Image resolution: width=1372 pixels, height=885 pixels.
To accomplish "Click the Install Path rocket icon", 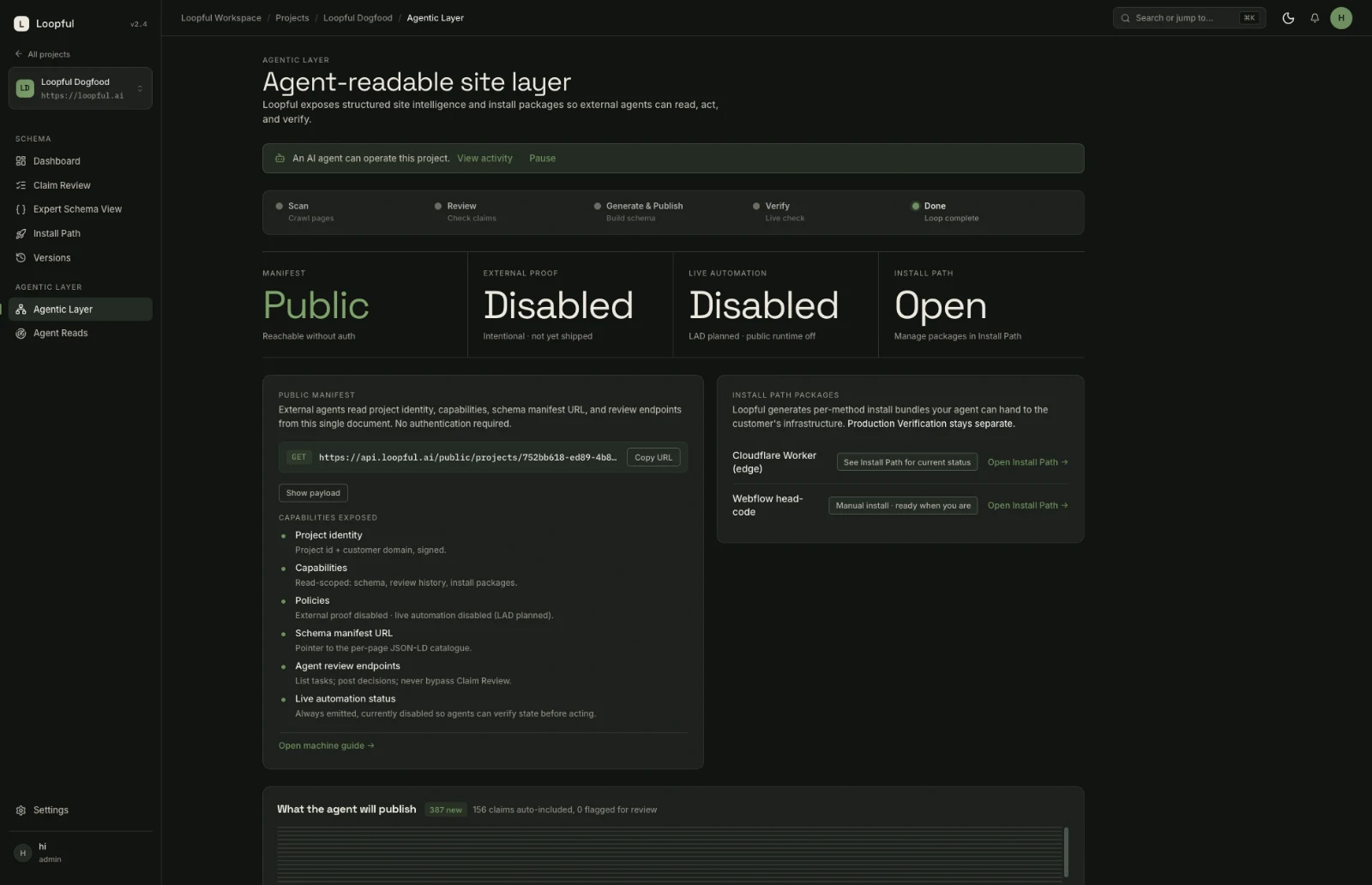I will (21, 233).
